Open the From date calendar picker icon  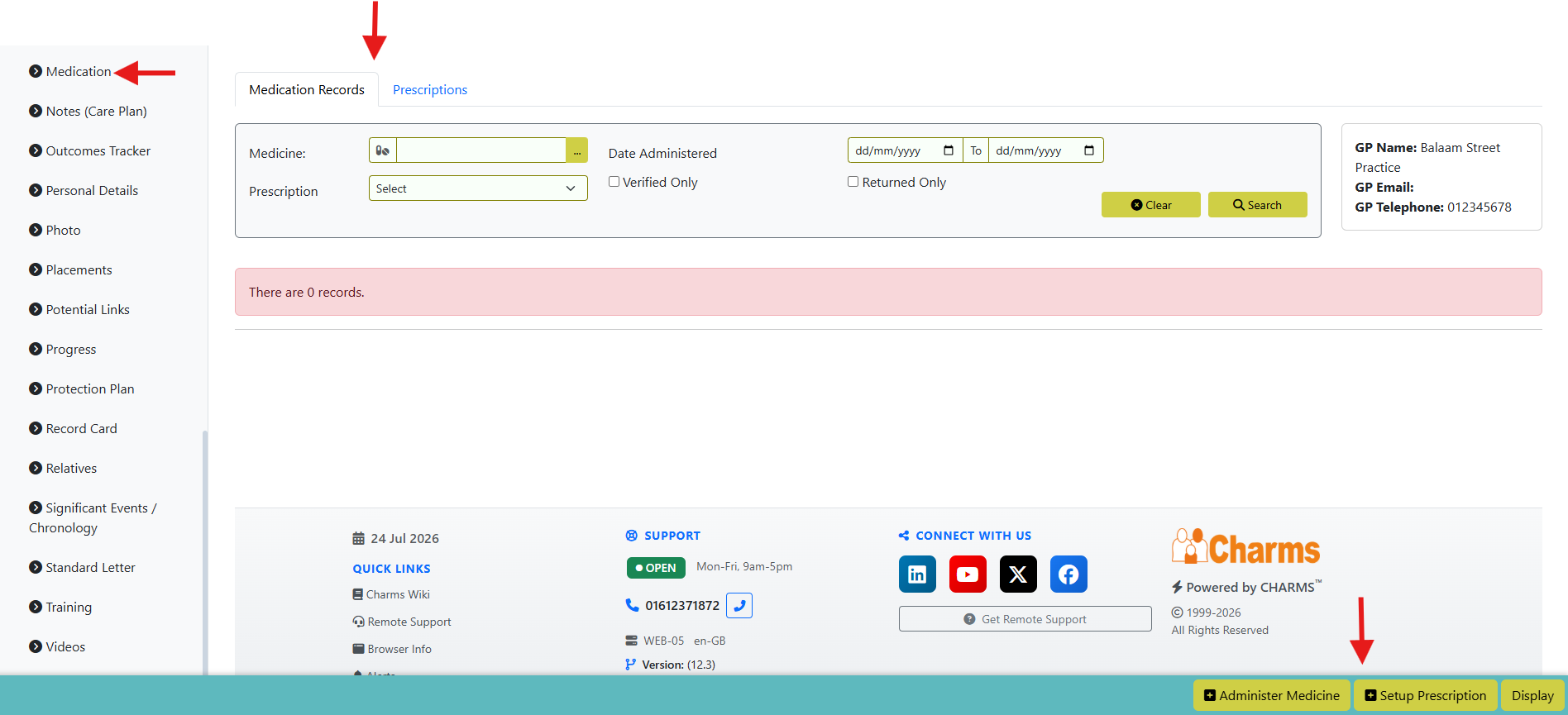[949, 150]
